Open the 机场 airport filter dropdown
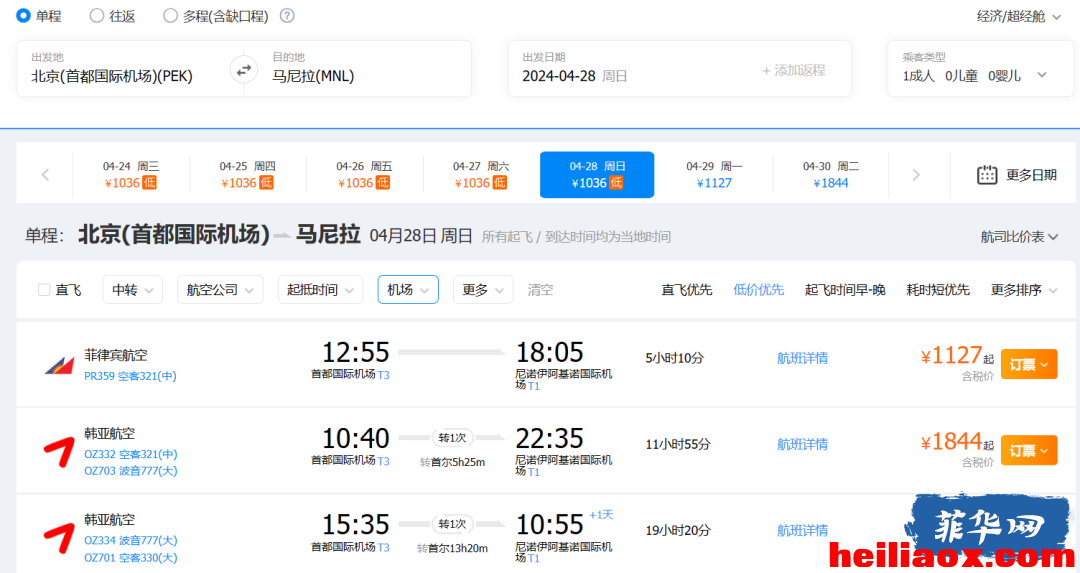The image size is (1080, 573). (x=408, y=290)
